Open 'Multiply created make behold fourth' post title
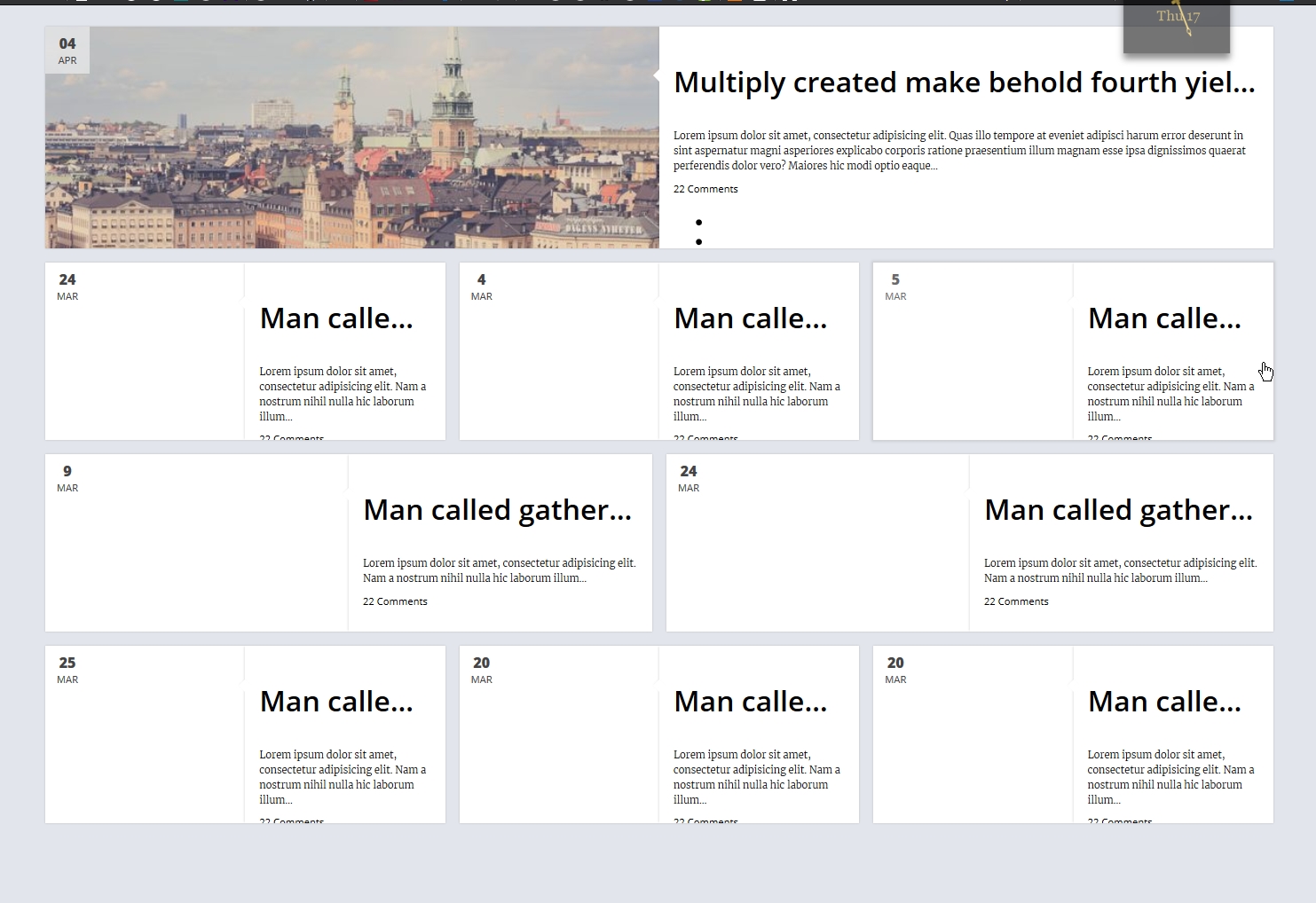The image size is (1316, 903). (x=964, y=82)
